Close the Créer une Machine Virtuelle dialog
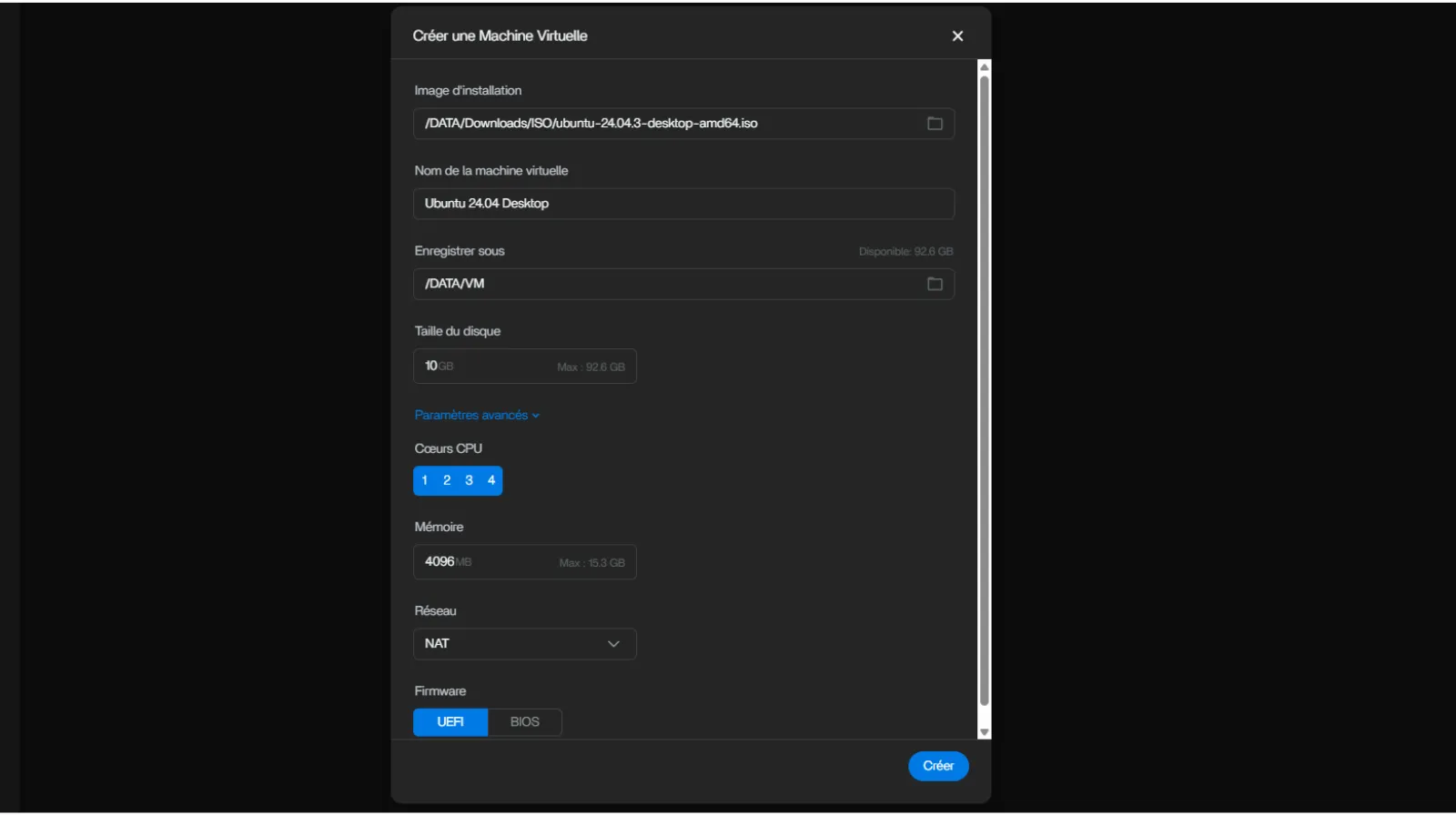 pyautogui.click(x=957, y=36)
